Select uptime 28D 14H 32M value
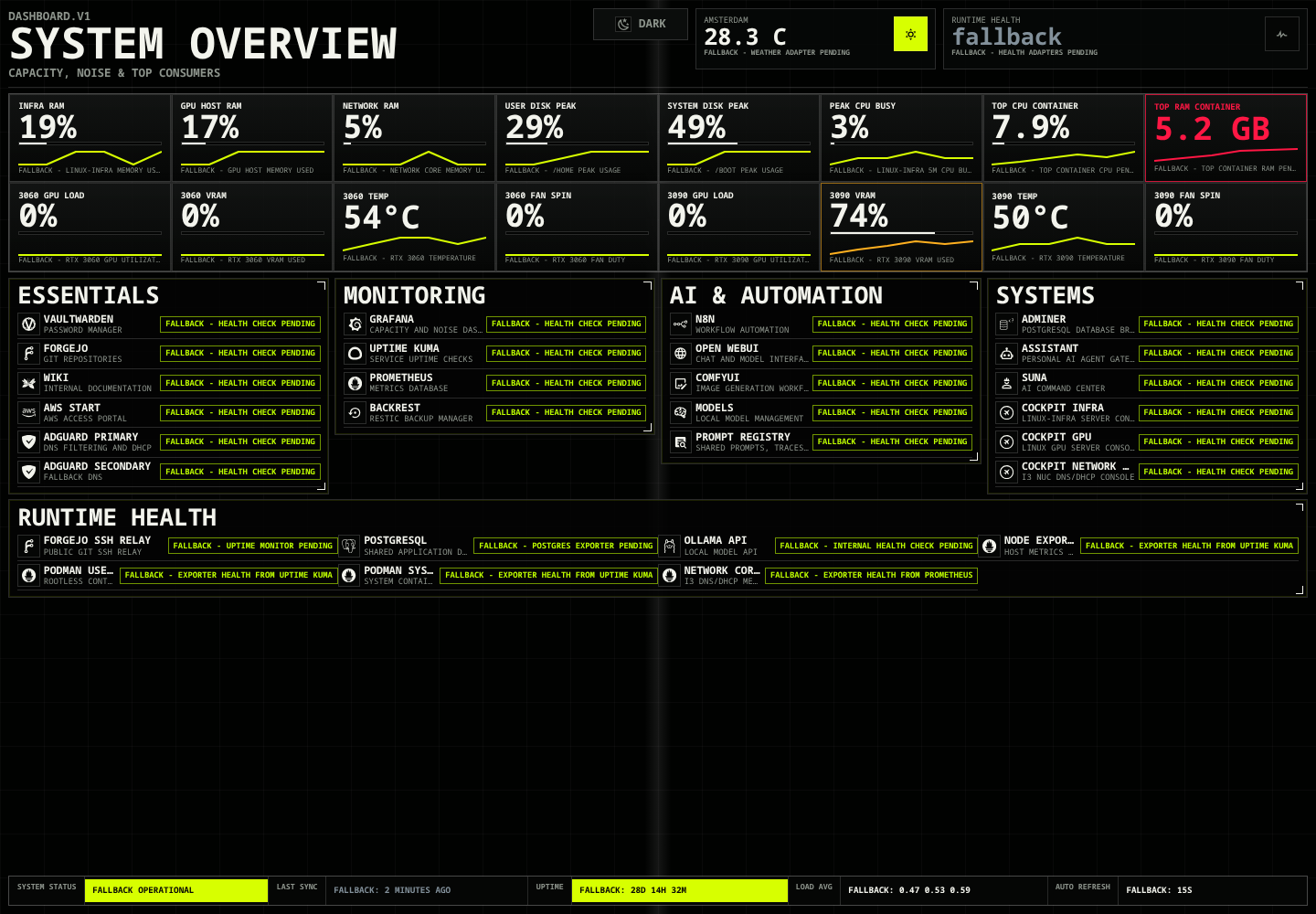The width and height of the screenshot is (1316, 914). click(679, 890)
